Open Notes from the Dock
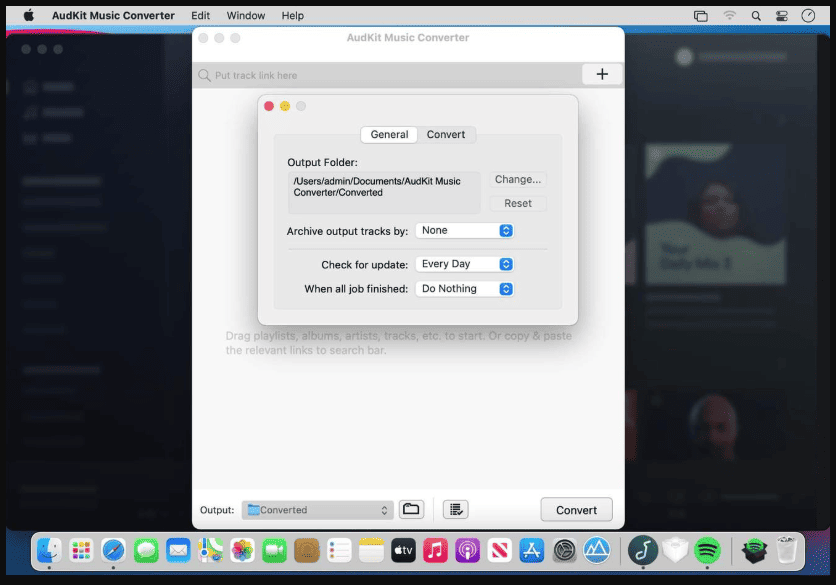 (371, 550)
